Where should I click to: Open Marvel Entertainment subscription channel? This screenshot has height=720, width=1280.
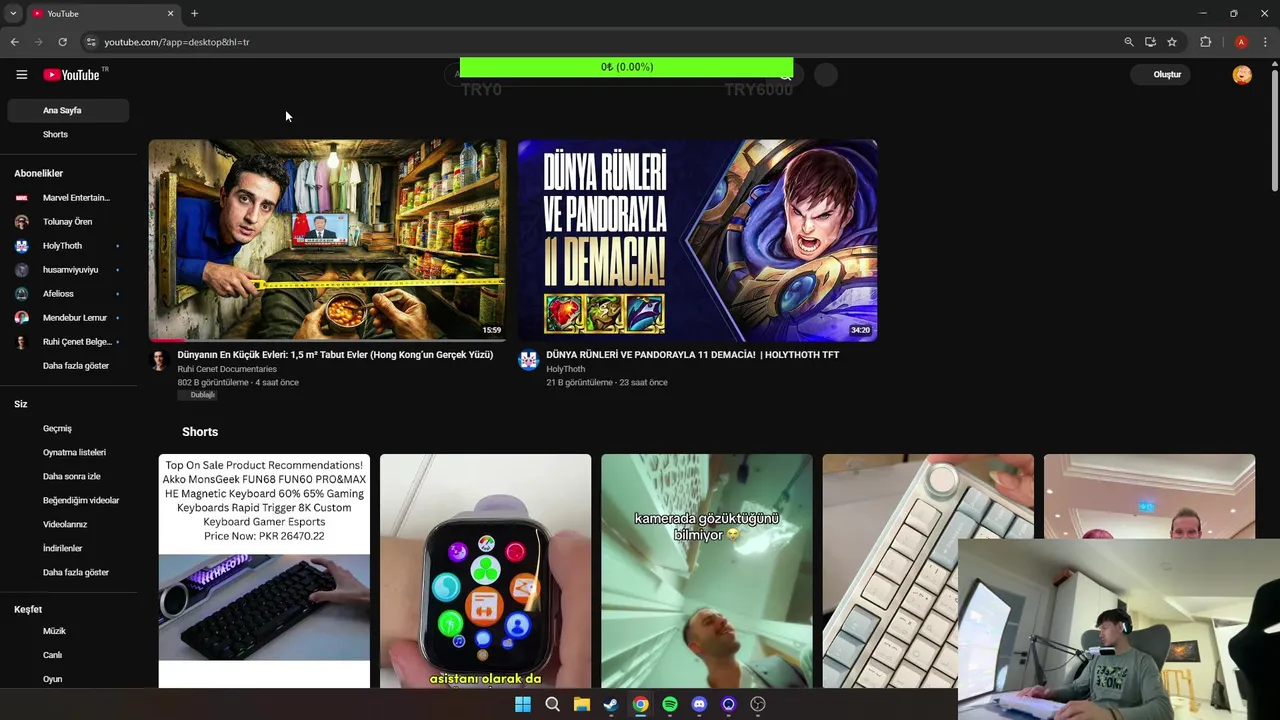coord(69,198)
